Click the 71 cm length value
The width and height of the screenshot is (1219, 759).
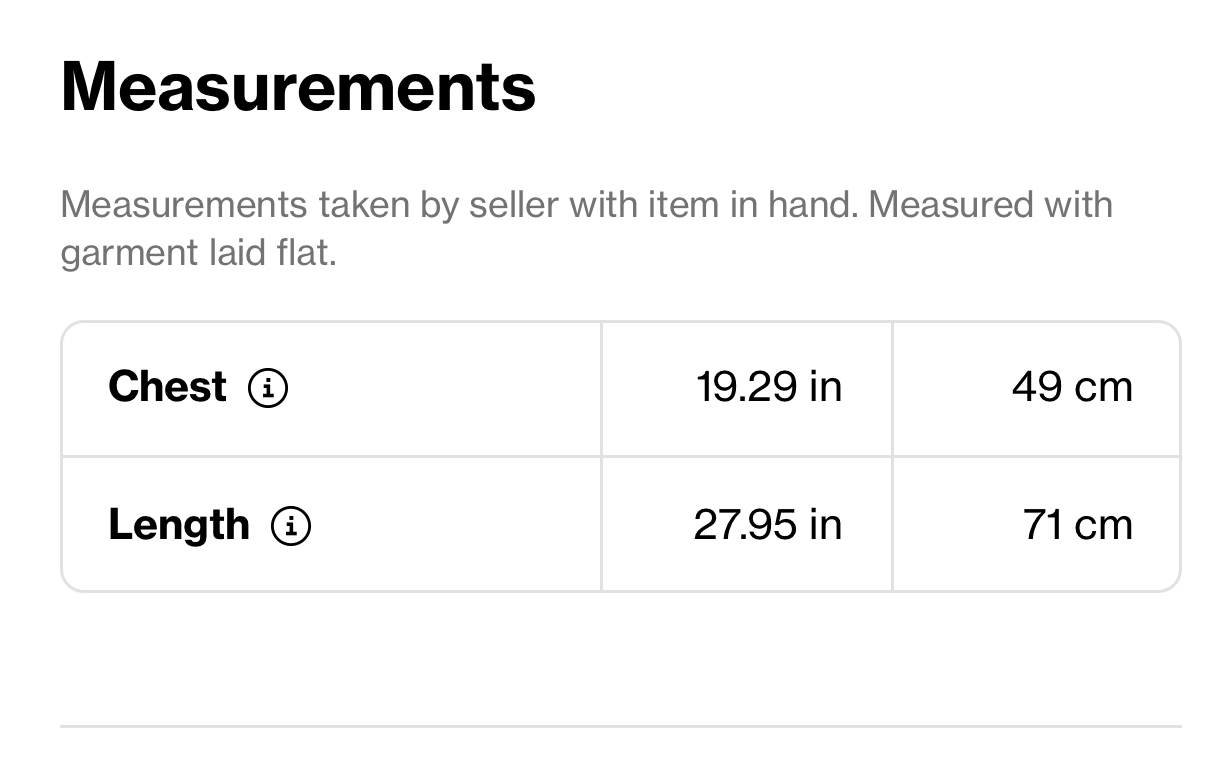[1078, 525]
